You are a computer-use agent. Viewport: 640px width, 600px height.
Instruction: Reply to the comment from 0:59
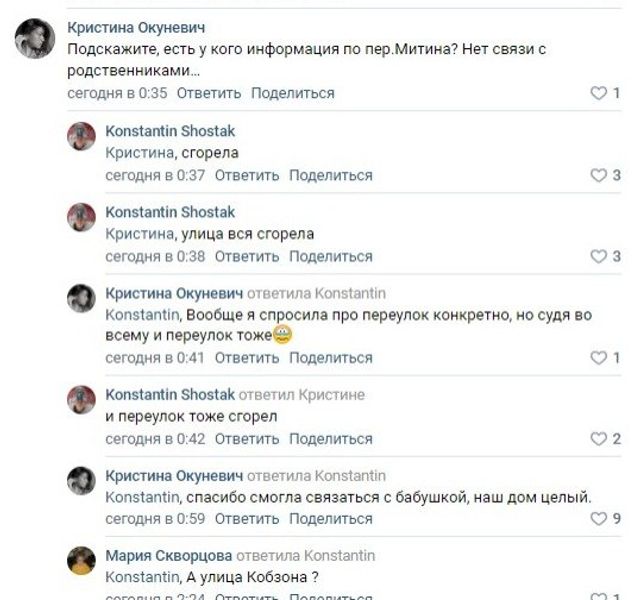247,519
